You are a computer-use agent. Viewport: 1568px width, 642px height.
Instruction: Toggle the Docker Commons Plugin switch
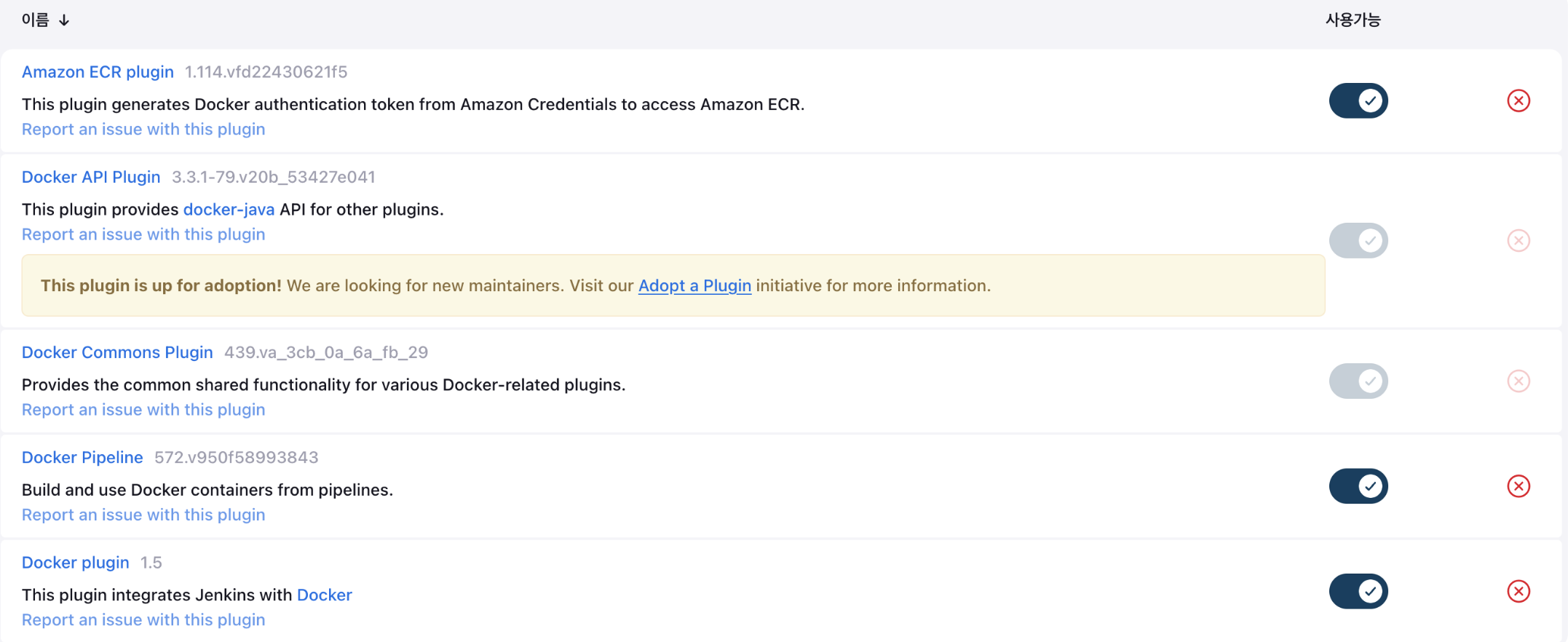coord(1358,381)
